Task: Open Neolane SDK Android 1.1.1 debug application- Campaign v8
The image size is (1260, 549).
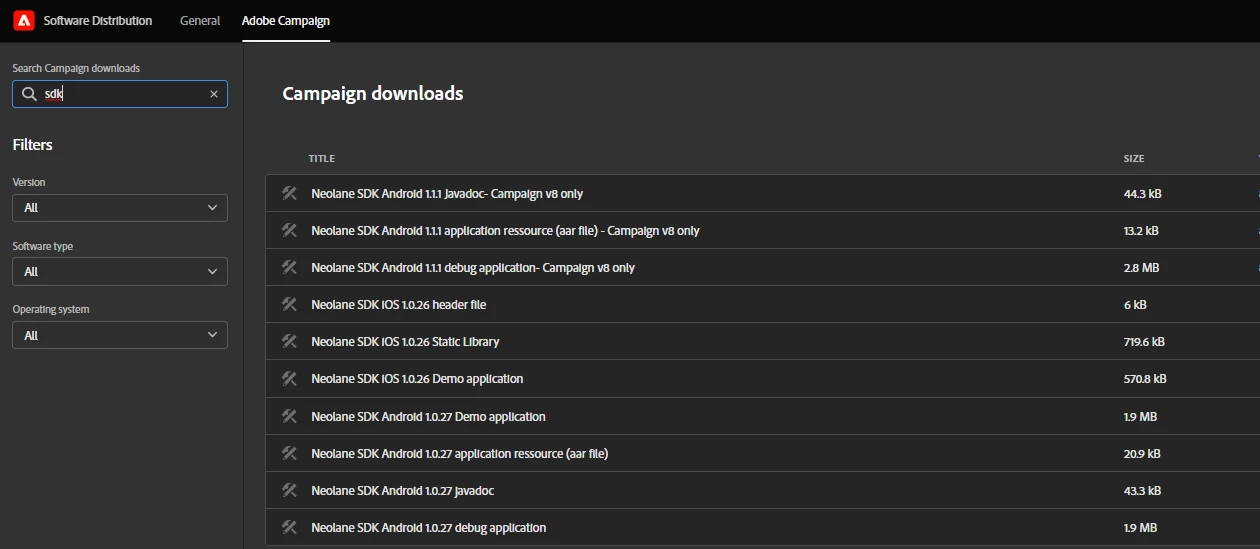Action: pyautogui.click(x=473, y=267)
